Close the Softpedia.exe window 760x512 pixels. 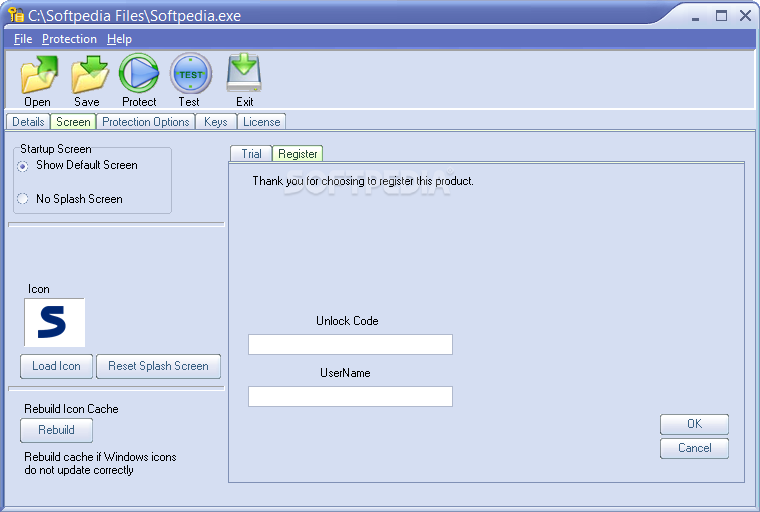coord(745,16)
